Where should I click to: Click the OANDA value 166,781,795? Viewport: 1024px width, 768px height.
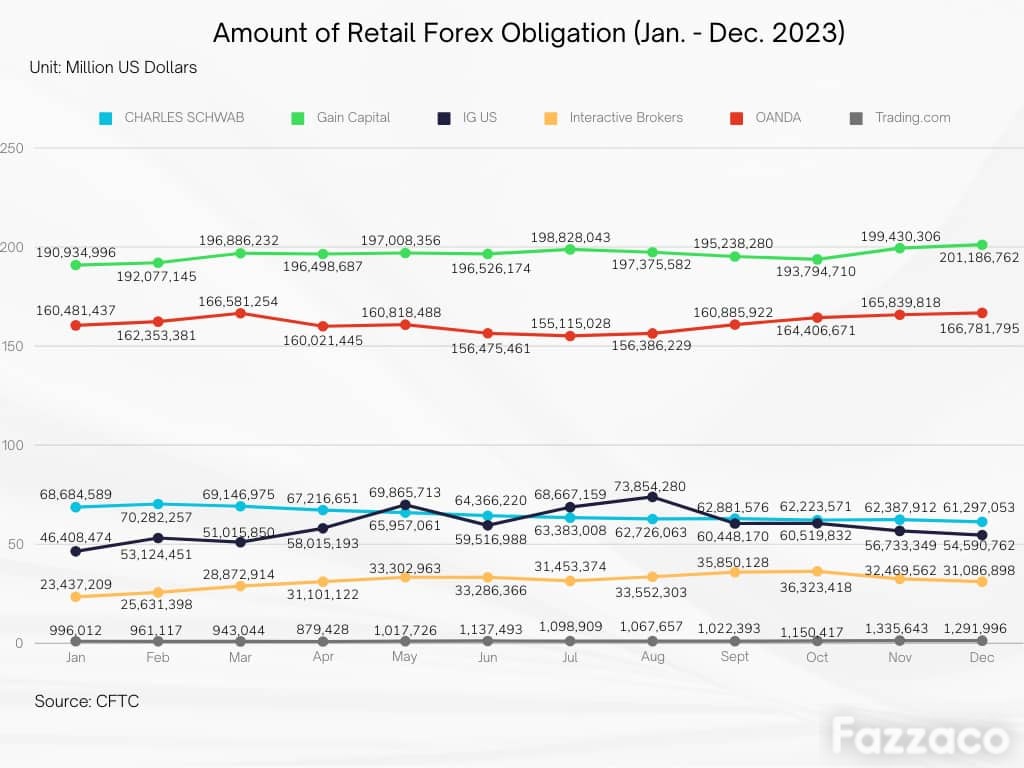(979, 328)
